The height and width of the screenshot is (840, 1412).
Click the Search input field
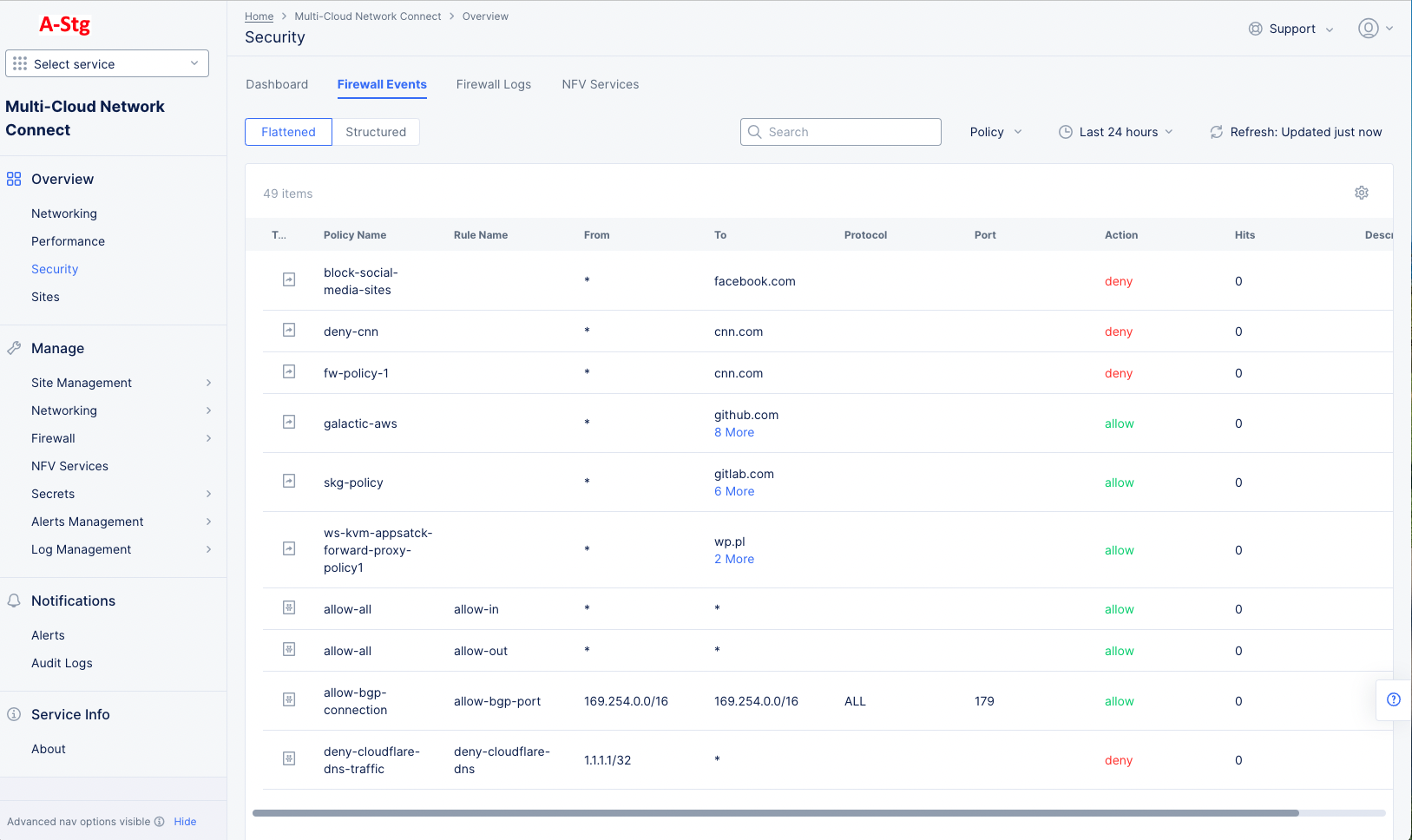841,132
